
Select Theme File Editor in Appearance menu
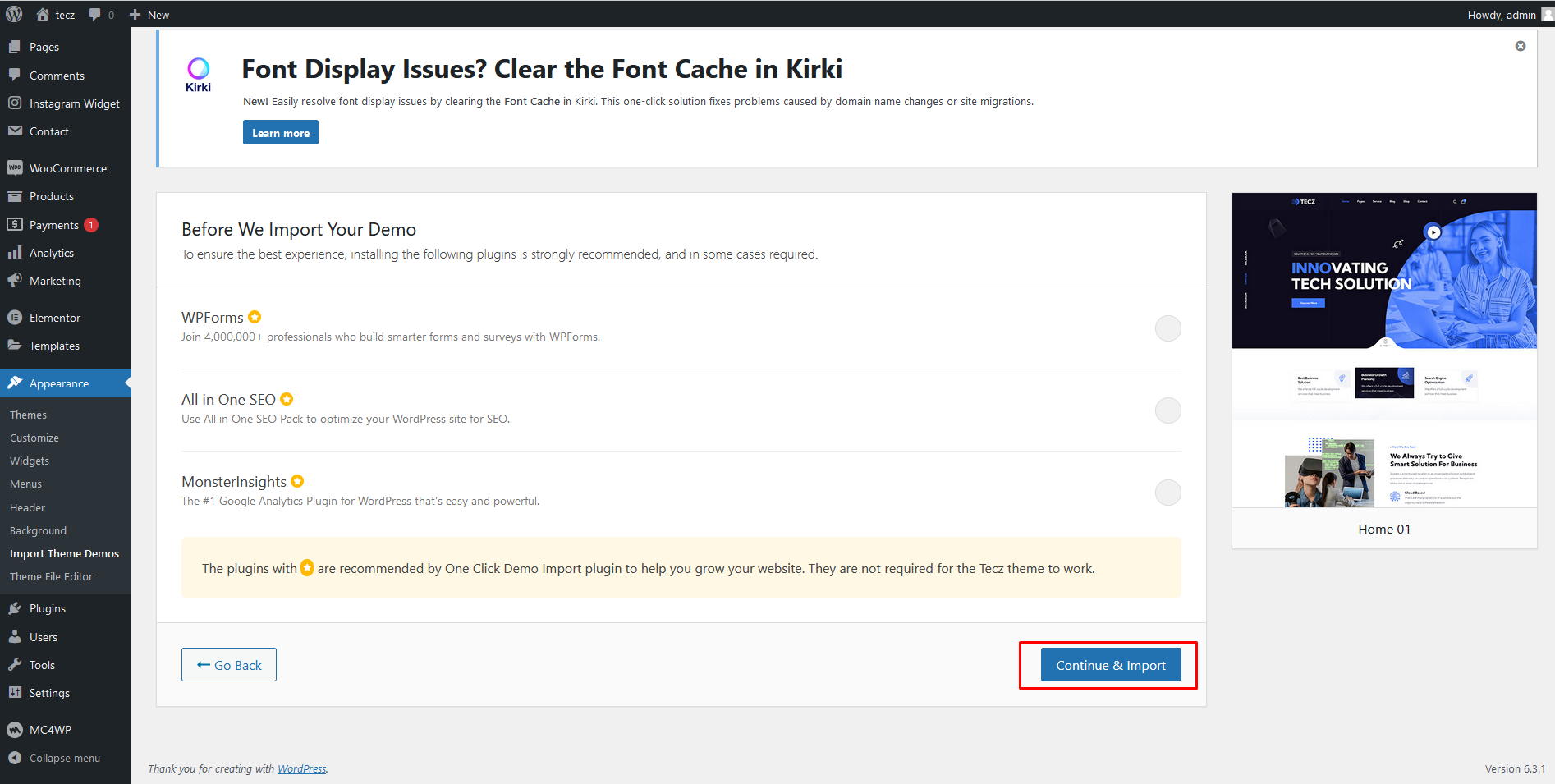pos(51,577)
